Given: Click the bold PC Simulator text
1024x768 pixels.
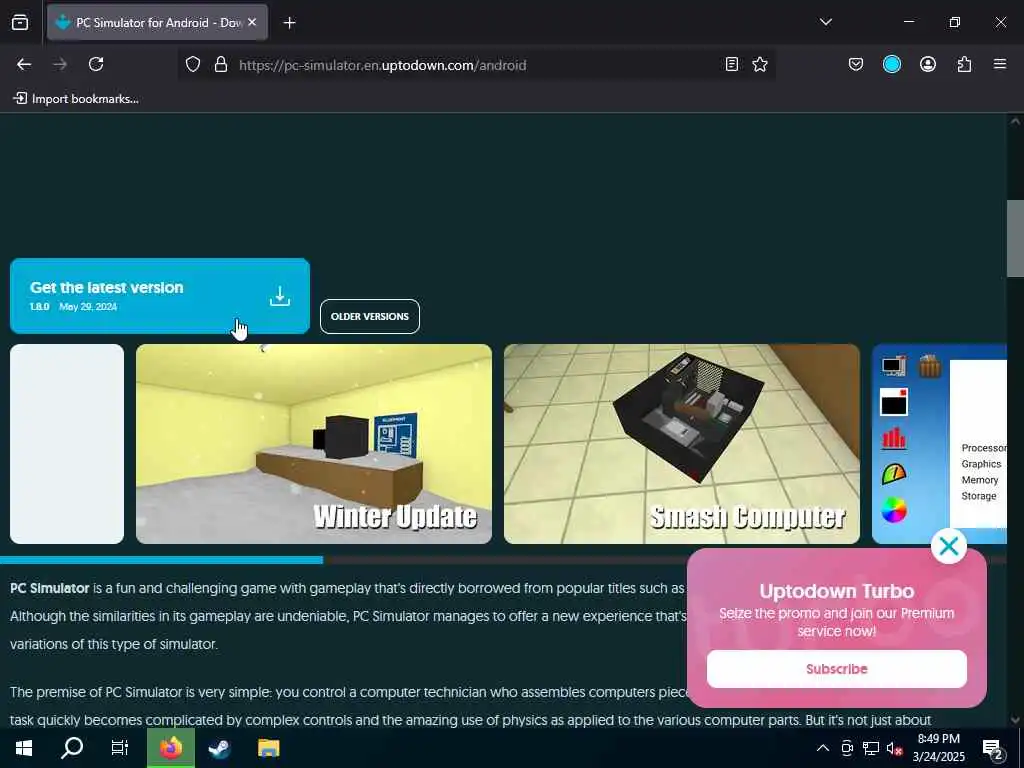Looking at the screenshot, I should 50,588.
